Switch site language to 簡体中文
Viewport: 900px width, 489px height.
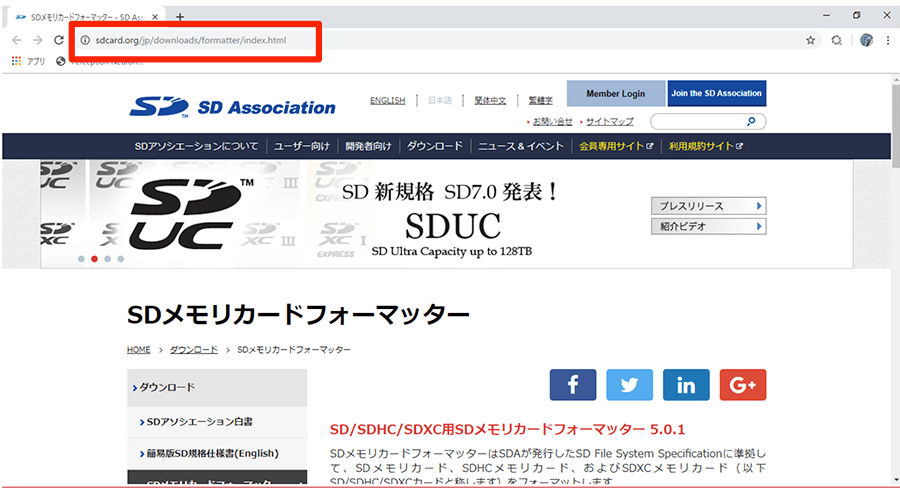[x=490, y=100]
